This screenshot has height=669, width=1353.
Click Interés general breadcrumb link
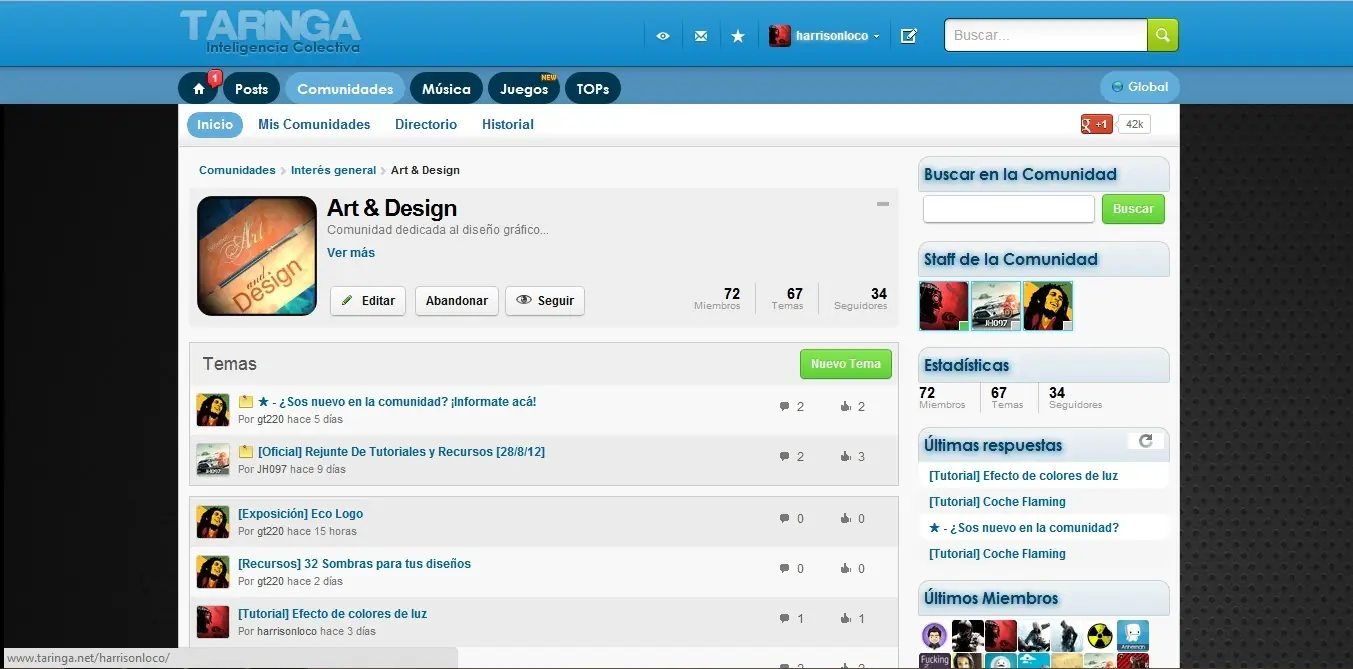click(x=333, y=170)
